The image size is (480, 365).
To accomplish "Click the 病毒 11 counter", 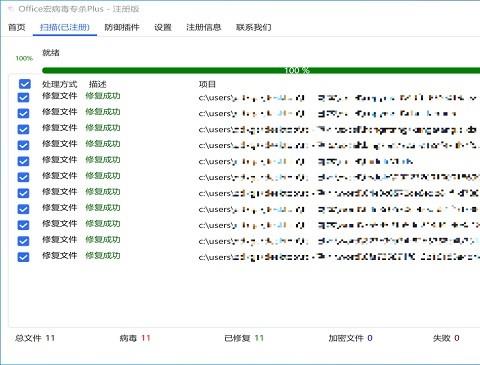I will (x=135, y=338).
